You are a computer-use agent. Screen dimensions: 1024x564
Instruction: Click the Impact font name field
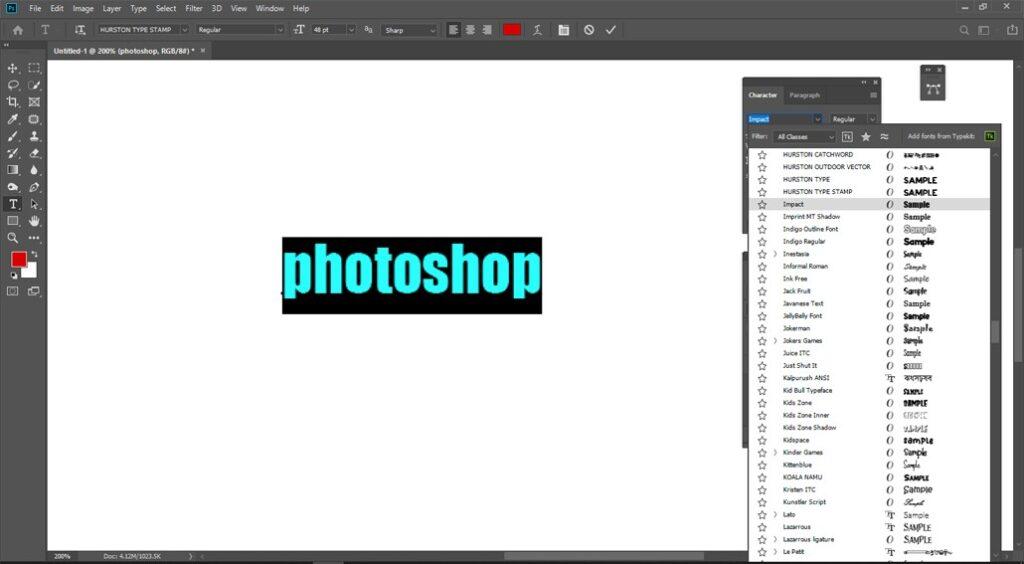click(x=780, y=119)
